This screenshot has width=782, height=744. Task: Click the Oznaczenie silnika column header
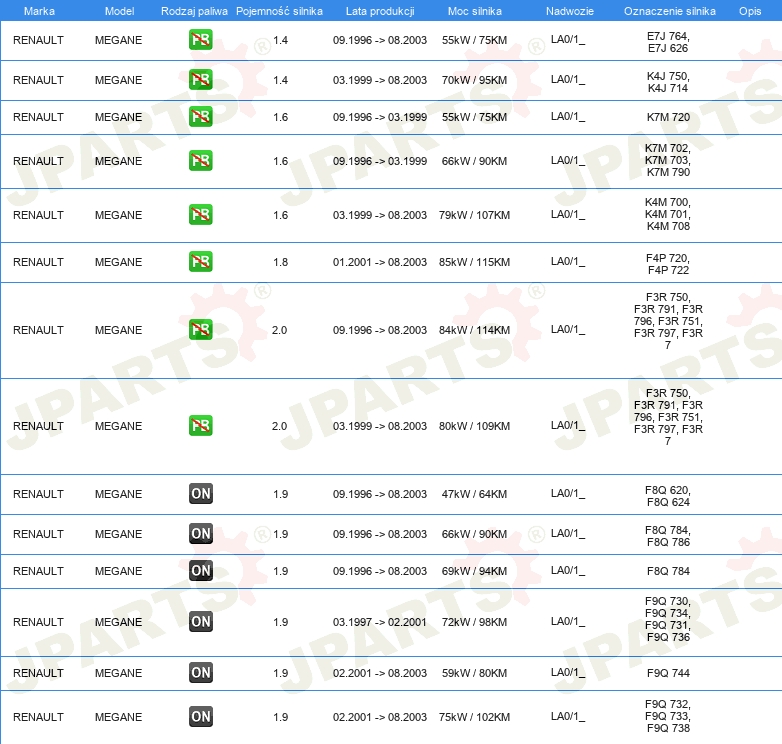coord(669,10)
